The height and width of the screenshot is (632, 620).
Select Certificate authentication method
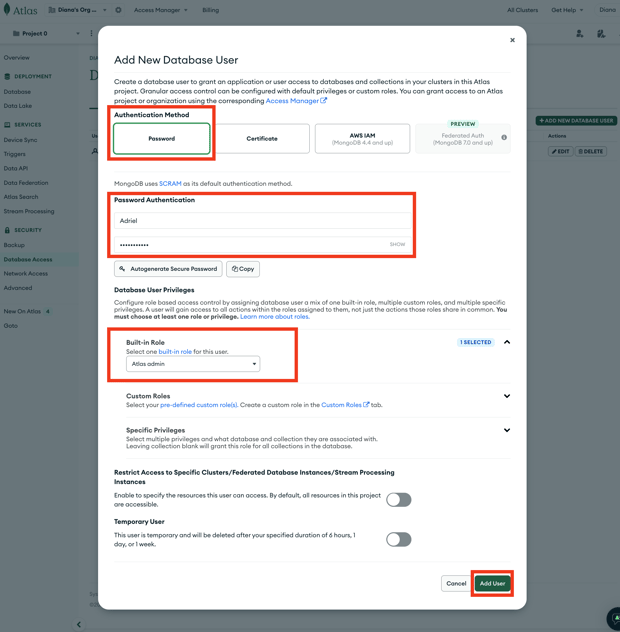click(x=262, y=139)
